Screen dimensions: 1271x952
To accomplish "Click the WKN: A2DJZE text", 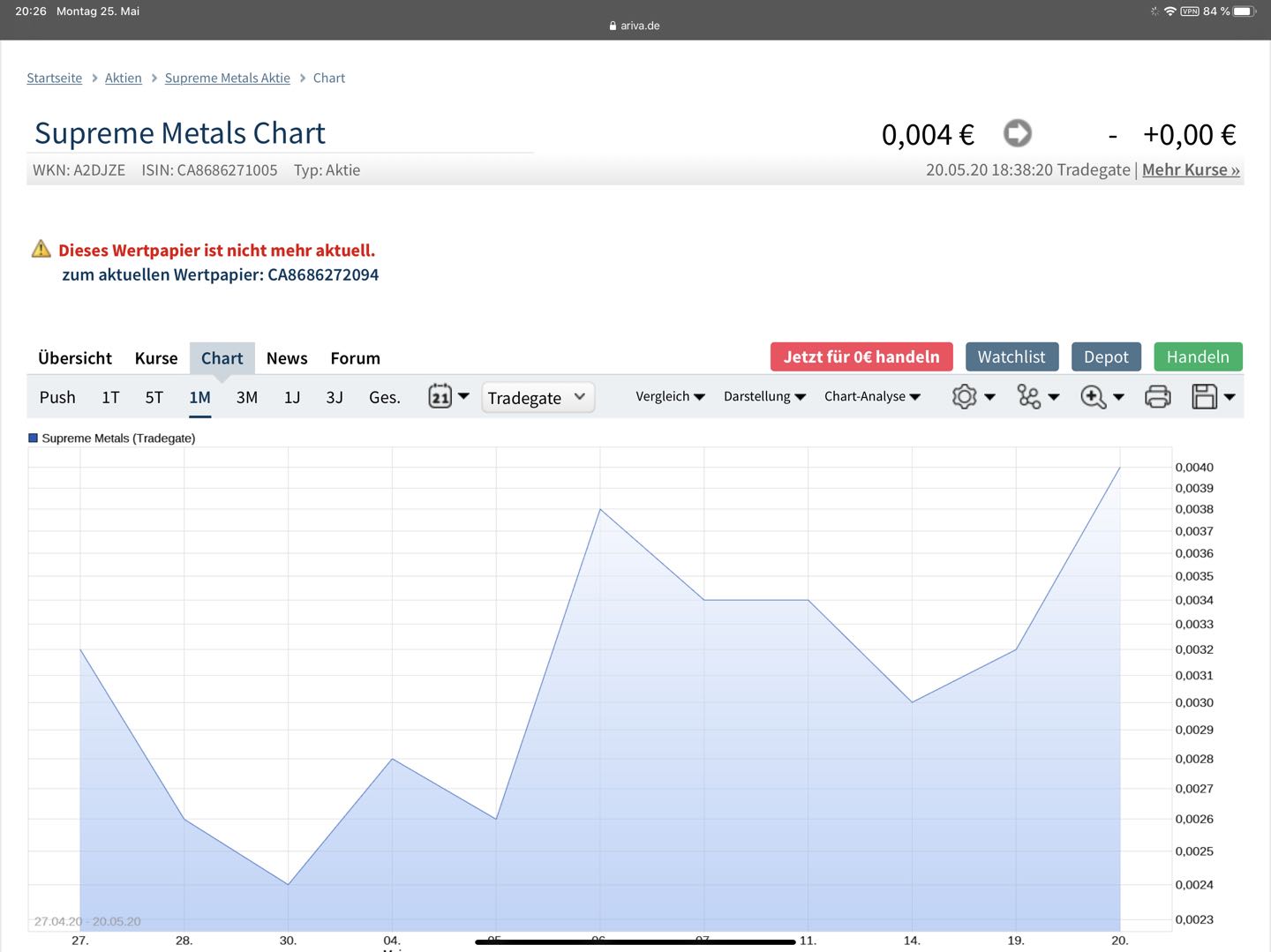I will (x=79, y=170).
